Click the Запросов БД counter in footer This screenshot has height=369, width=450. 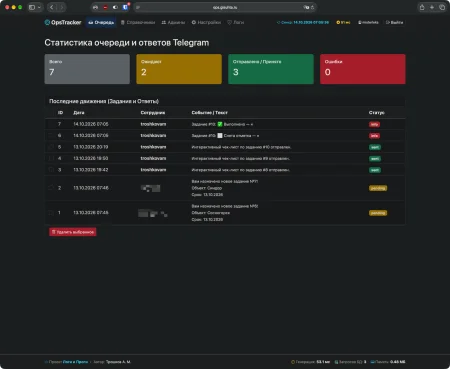350,362
